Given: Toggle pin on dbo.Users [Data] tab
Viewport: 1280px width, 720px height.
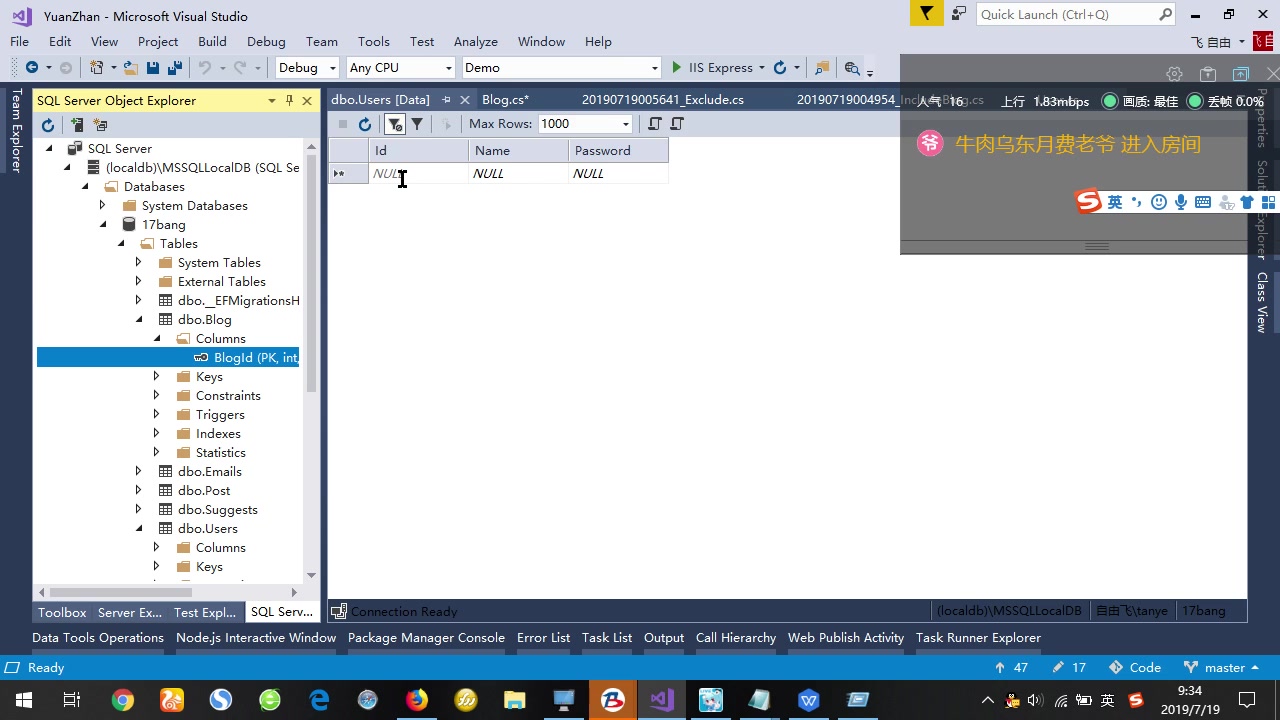Looking at the screenshot, I should [446, 100].
